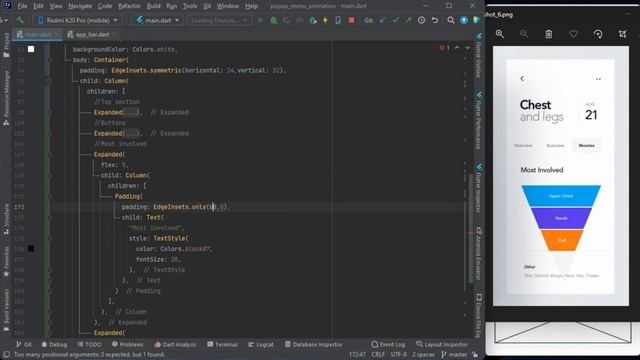Open the Event Log
Viewport: 640px width, 360px height.
click(x=388, y=344)
